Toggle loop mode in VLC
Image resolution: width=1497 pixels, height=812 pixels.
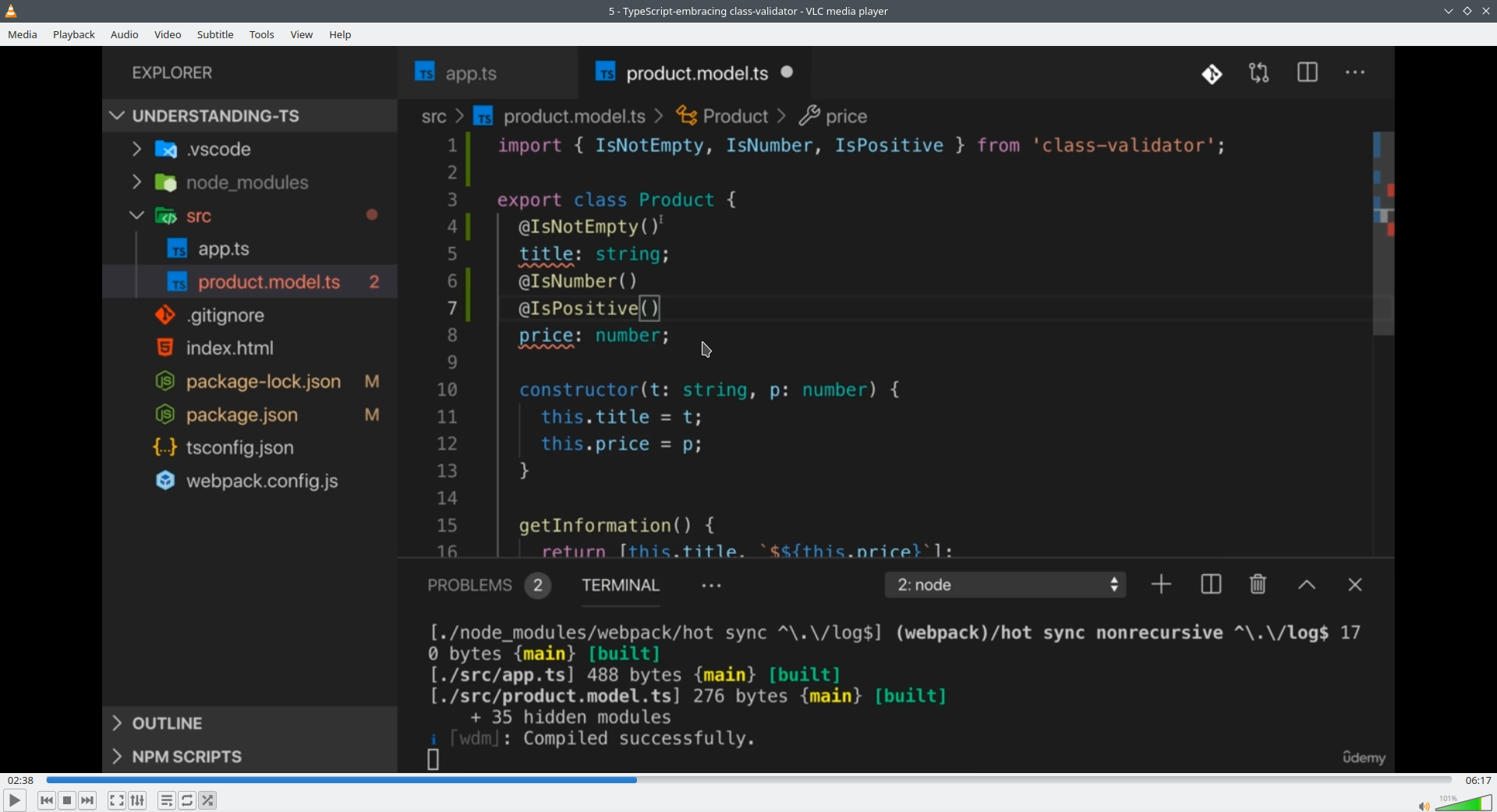(x=187, y=800)
